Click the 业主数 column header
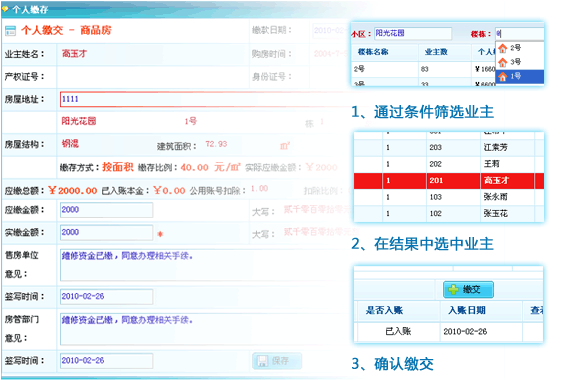Screen dimensions: 585x380 436,52
